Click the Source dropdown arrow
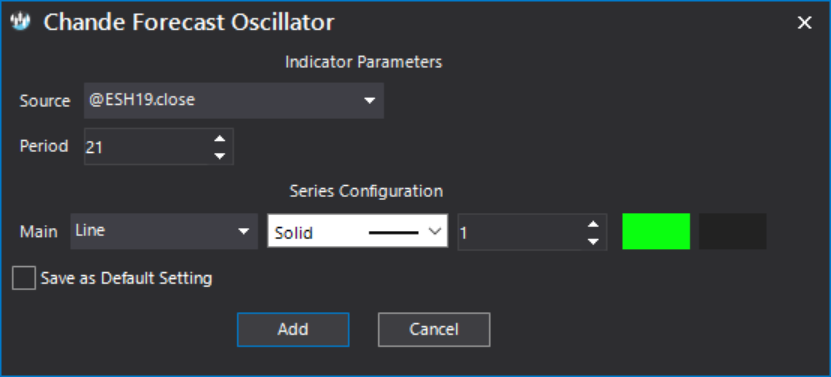This screenshot has height=377, width=831. pos(369,100)
